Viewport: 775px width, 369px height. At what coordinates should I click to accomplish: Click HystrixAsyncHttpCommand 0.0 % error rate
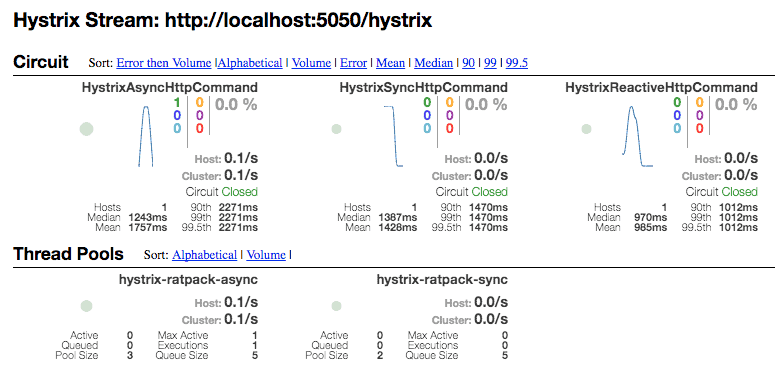click(236, 104)
